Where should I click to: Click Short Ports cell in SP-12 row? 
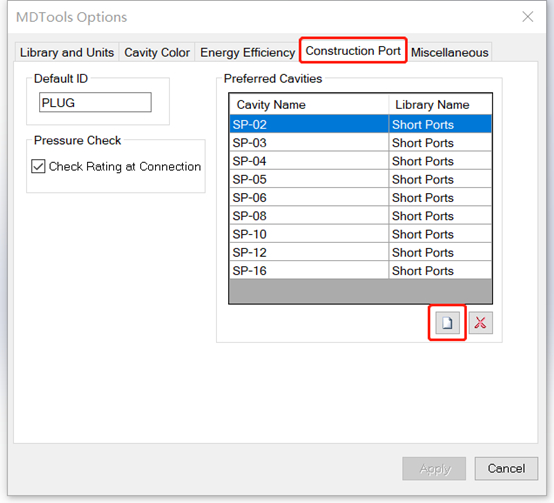pyautogui.click(x=440, y=253)
